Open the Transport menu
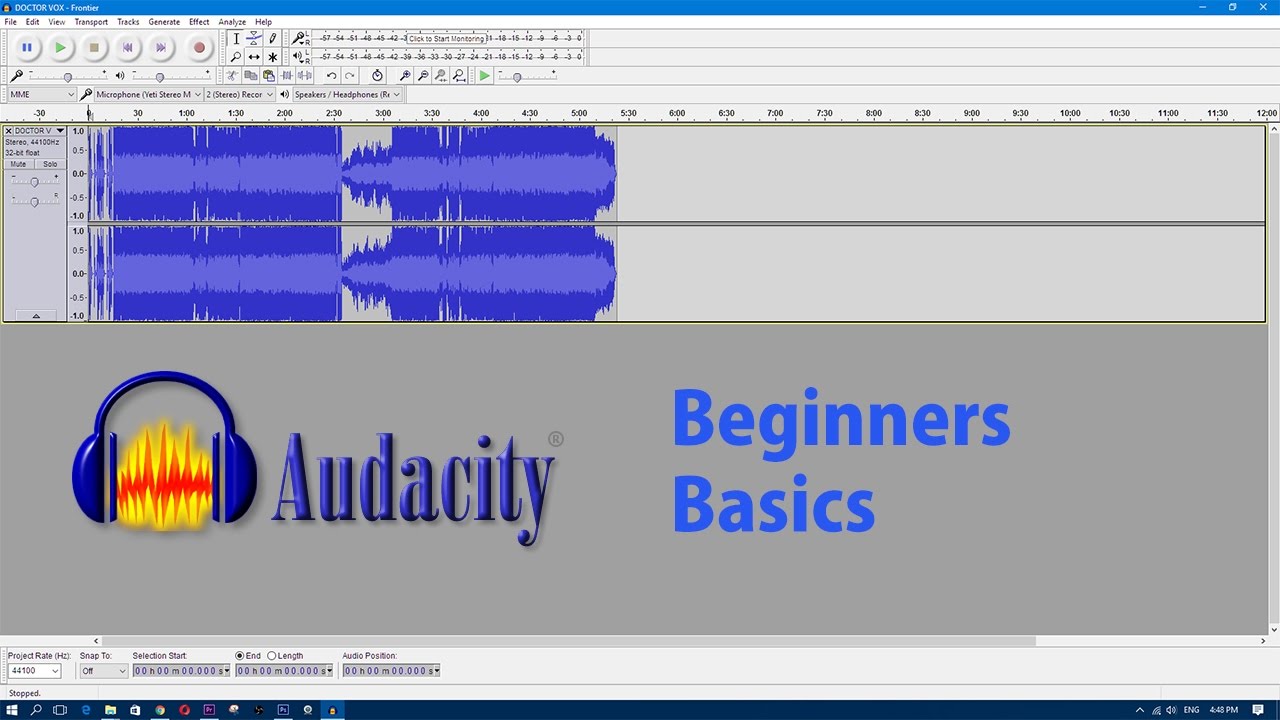 (x=91, y=21)
